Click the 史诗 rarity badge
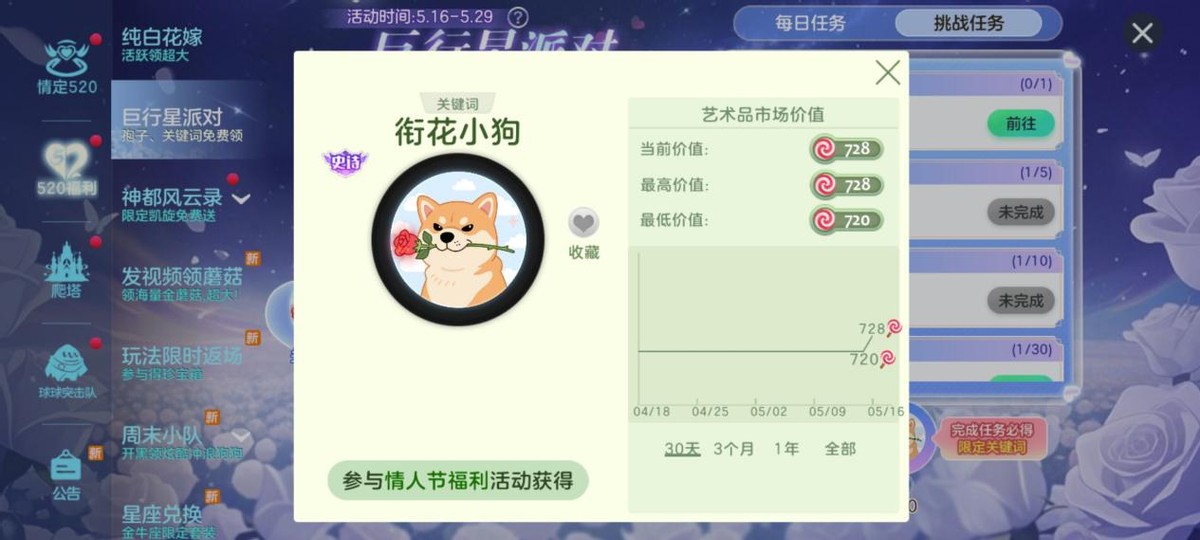This screenshot has width=1200, height=540. point(344,162)
